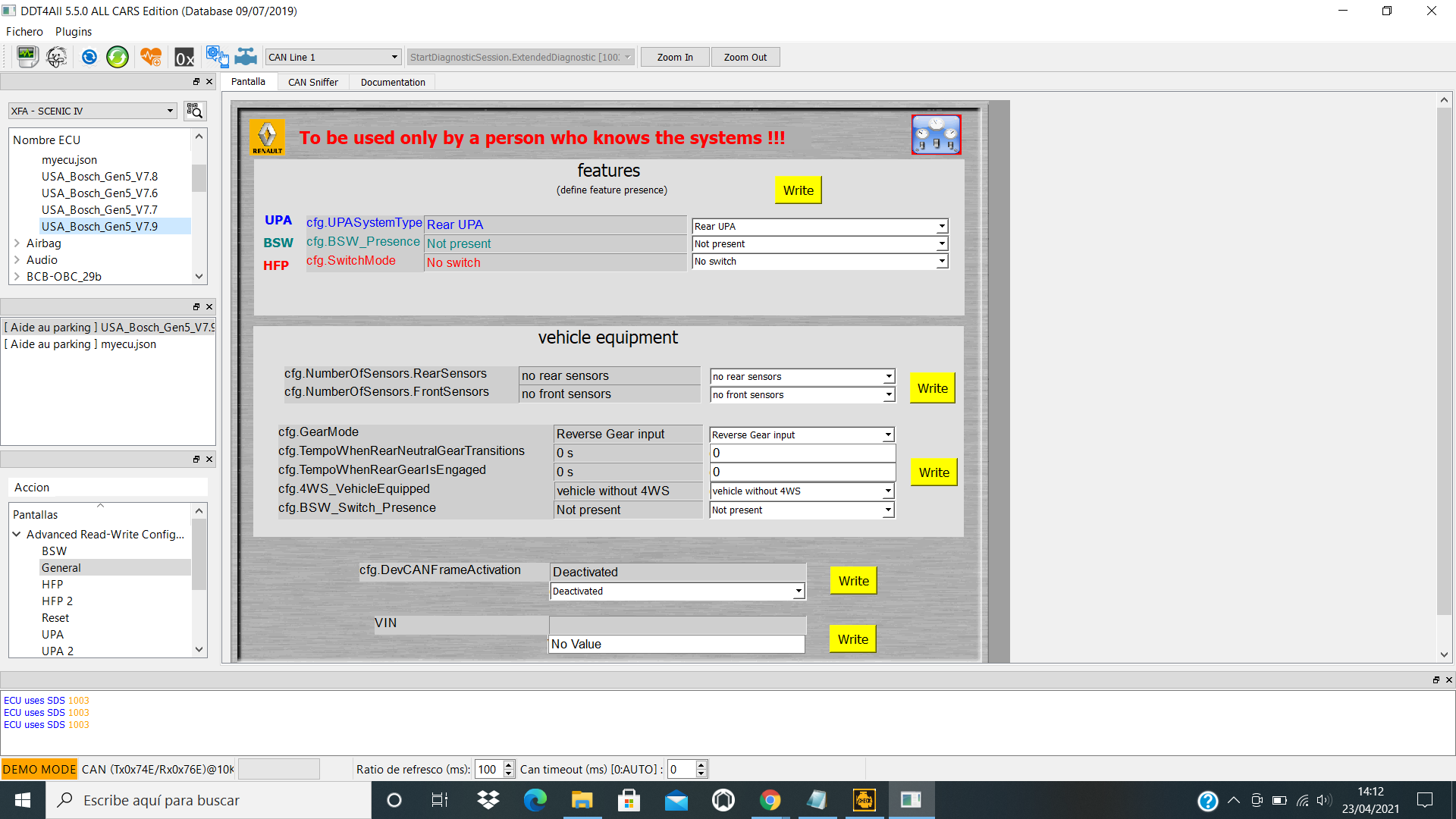Switch to the CAN Sniffer tab
Viewport: 1456px width, 819px height.
click(x=312, y=82)
